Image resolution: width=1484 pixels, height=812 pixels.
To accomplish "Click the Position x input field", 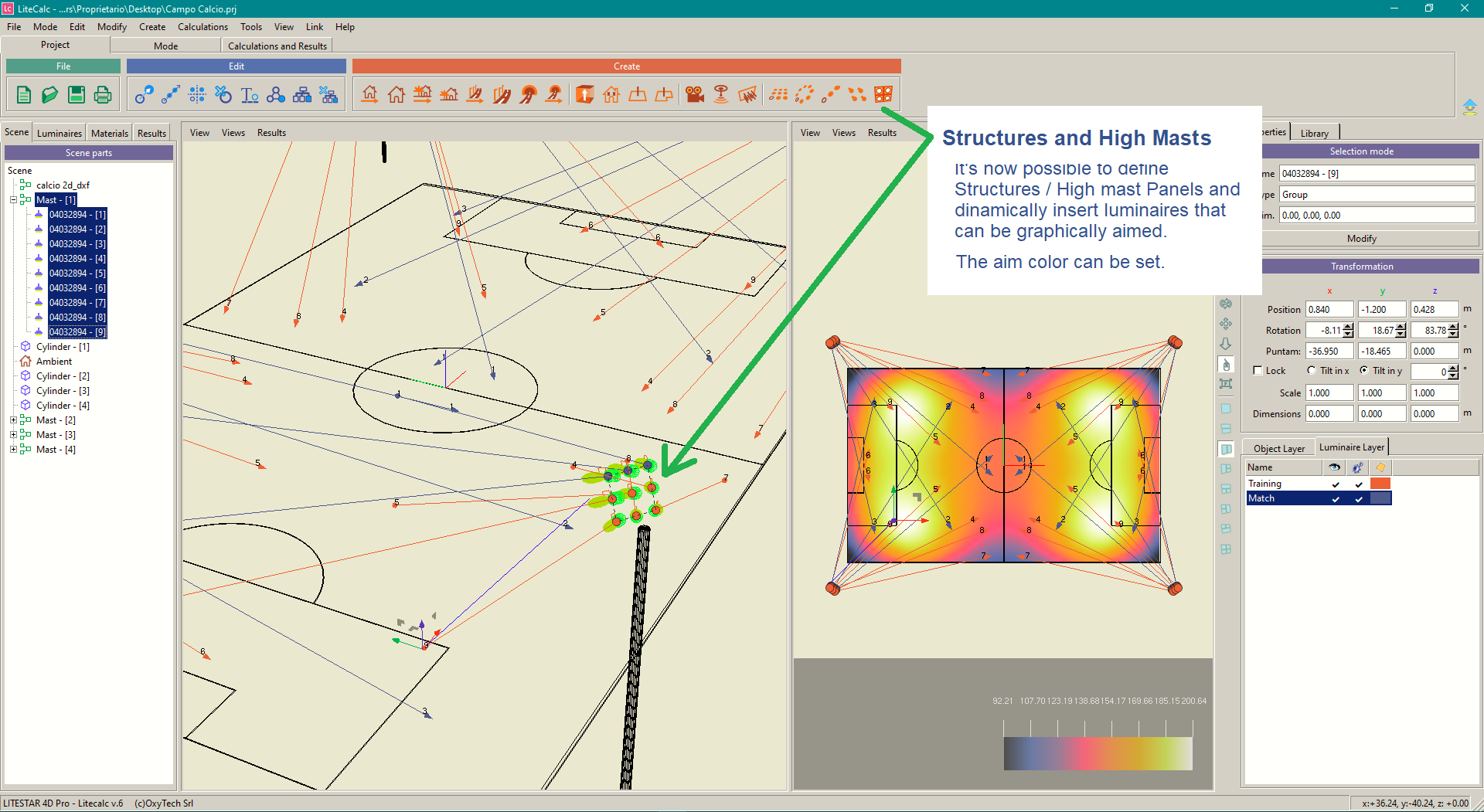I will (x=1329, y=310).
